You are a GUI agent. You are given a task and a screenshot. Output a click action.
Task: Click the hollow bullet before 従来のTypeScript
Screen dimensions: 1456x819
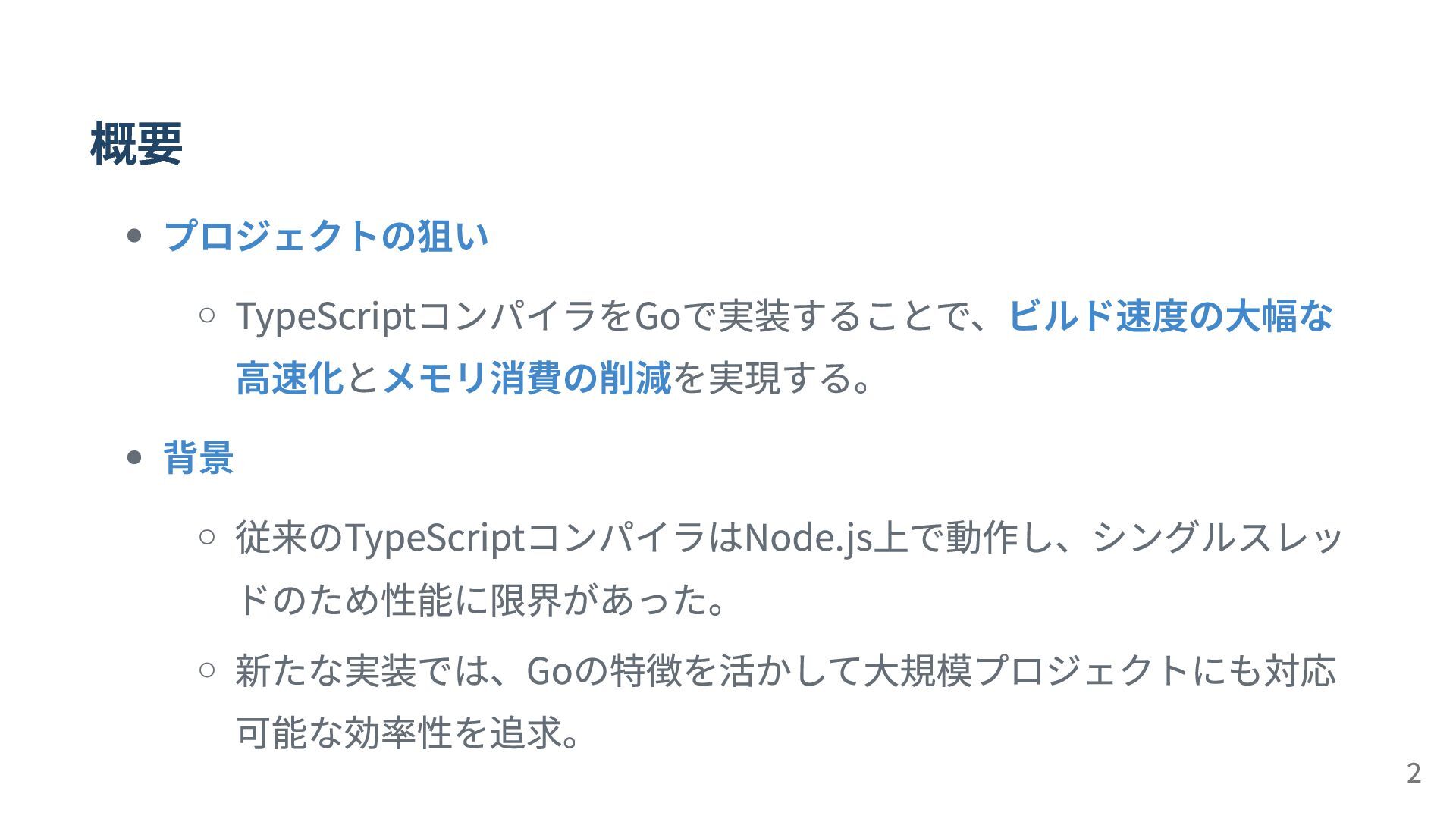point(207,537)
